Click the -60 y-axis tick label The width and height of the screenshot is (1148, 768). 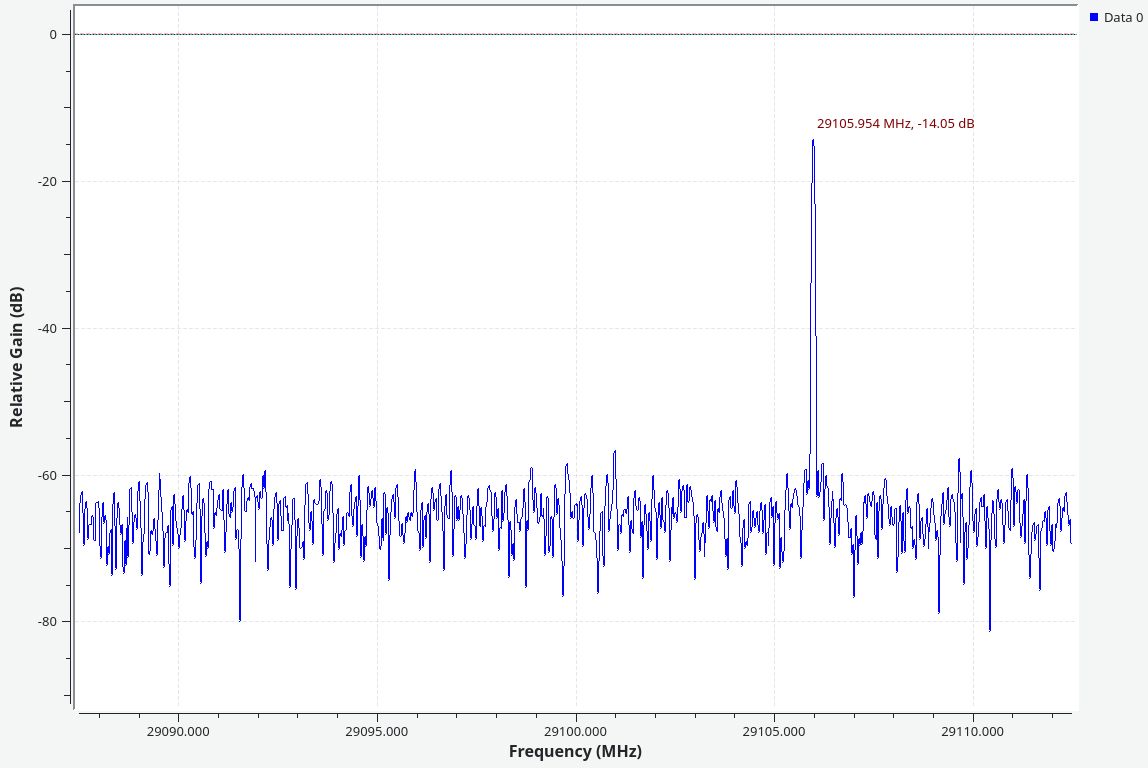(47, 475)
